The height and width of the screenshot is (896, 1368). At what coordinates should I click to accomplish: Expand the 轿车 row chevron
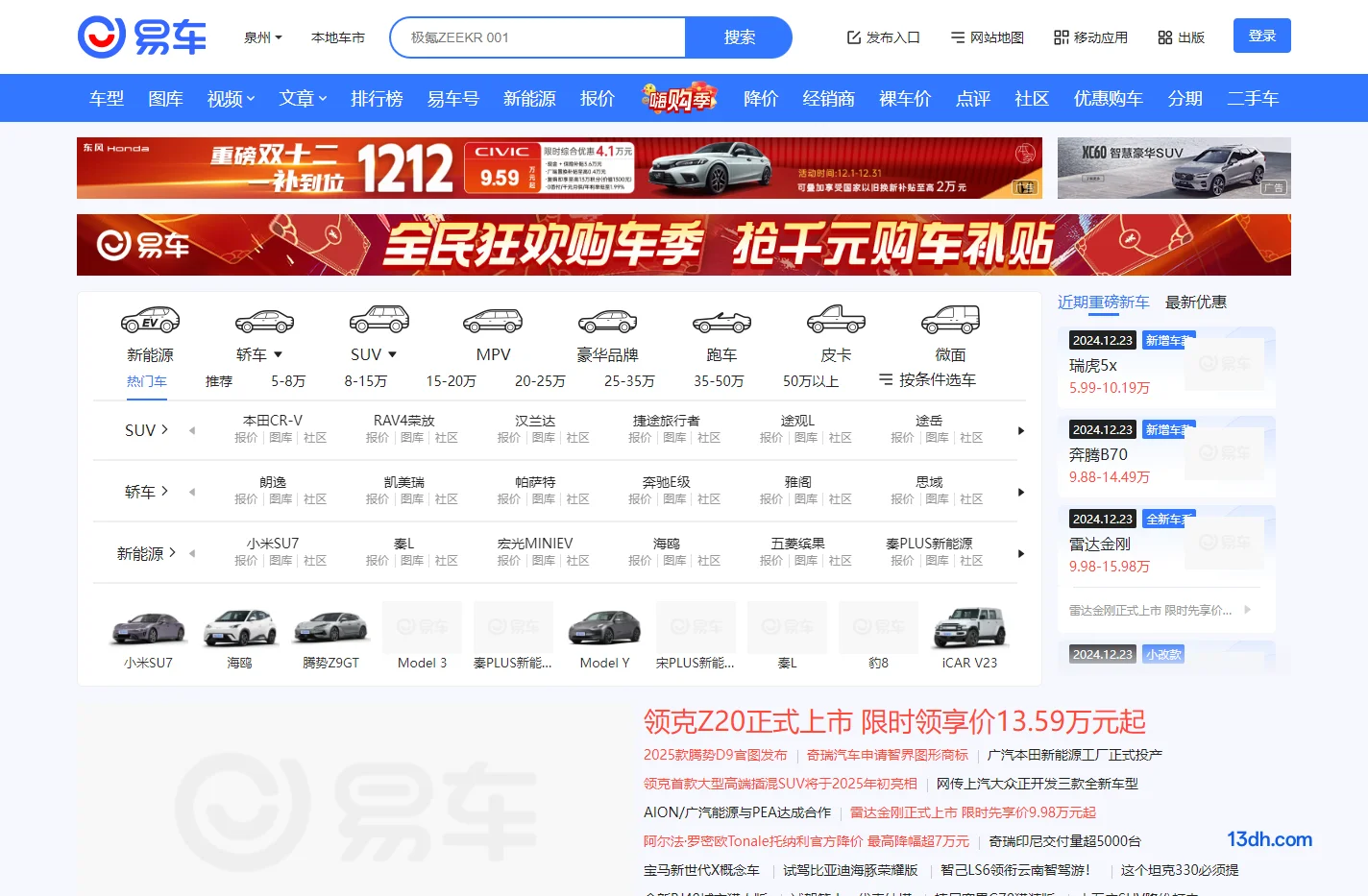(164, 491)
